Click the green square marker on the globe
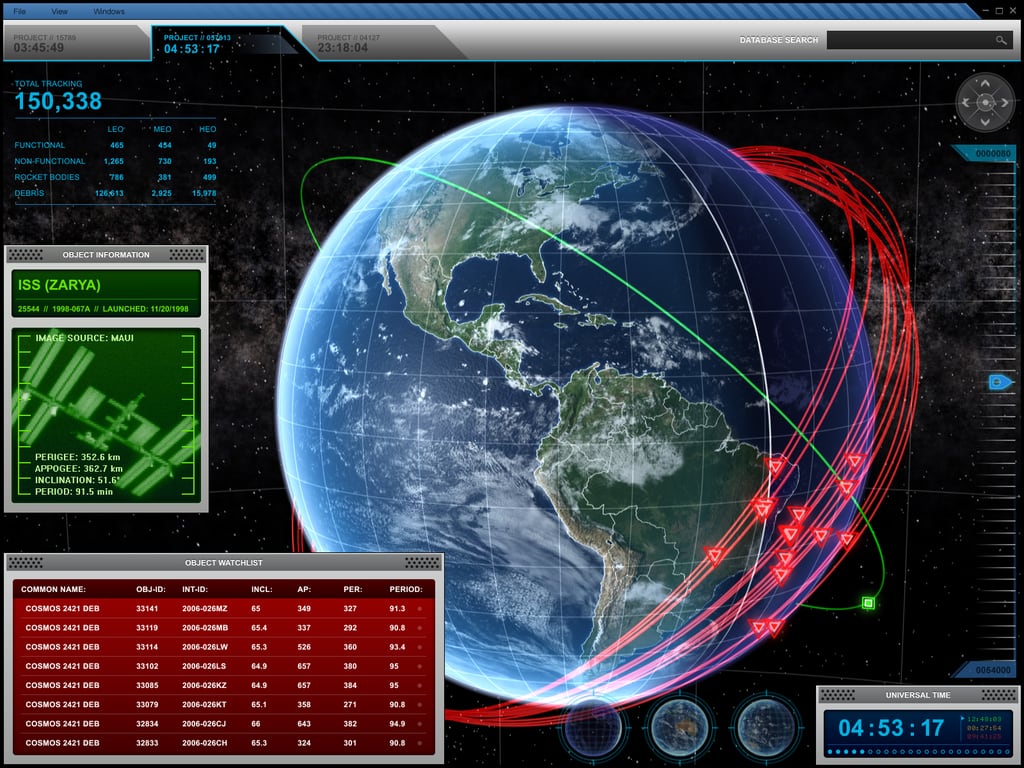The height and width of the screenshot is (768, 1024). click(x=868, y=601)
